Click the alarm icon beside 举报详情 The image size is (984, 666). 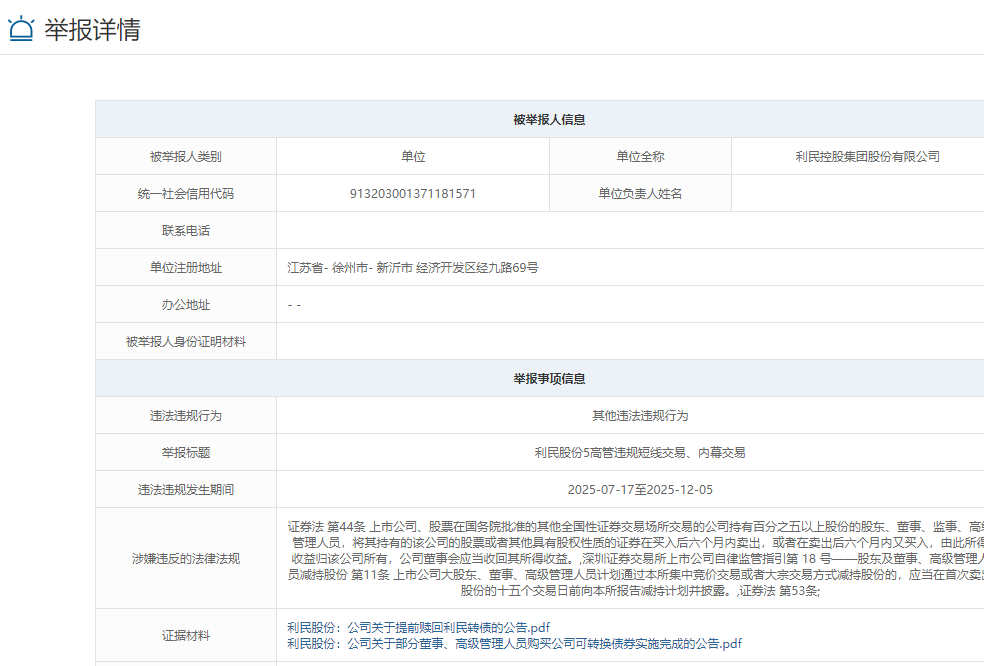coord(20,29)
